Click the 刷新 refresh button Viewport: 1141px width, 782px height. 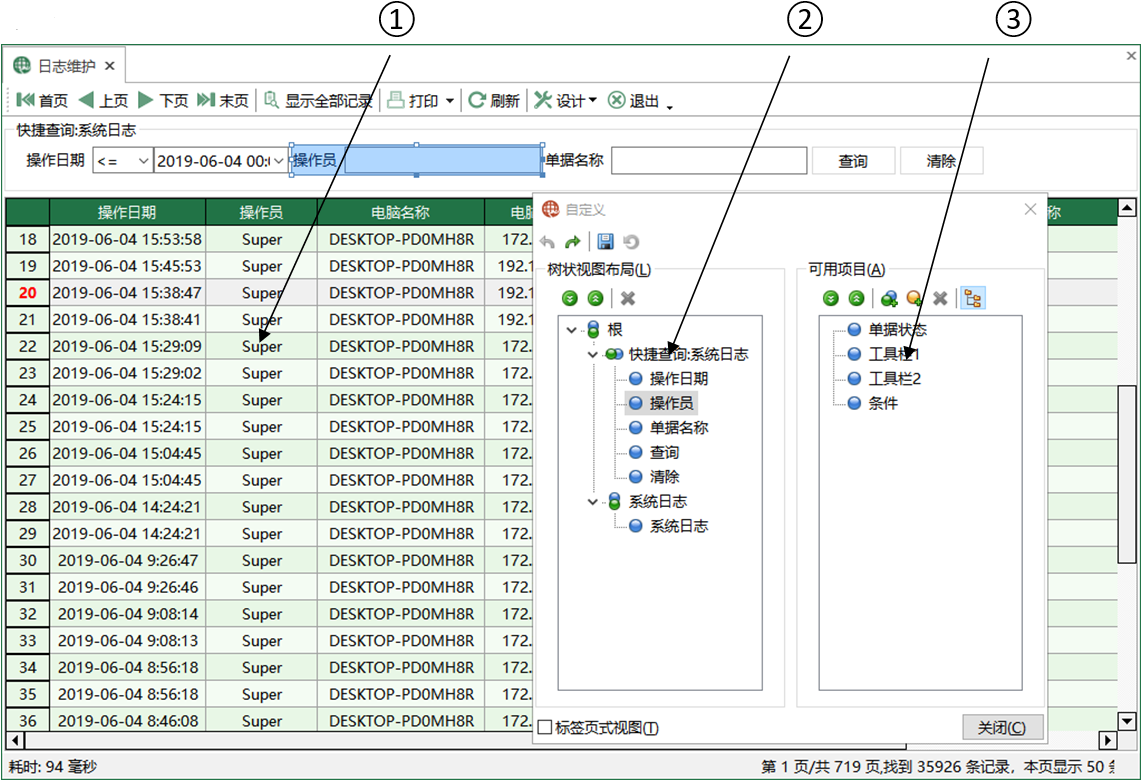[x=494, y=100]
